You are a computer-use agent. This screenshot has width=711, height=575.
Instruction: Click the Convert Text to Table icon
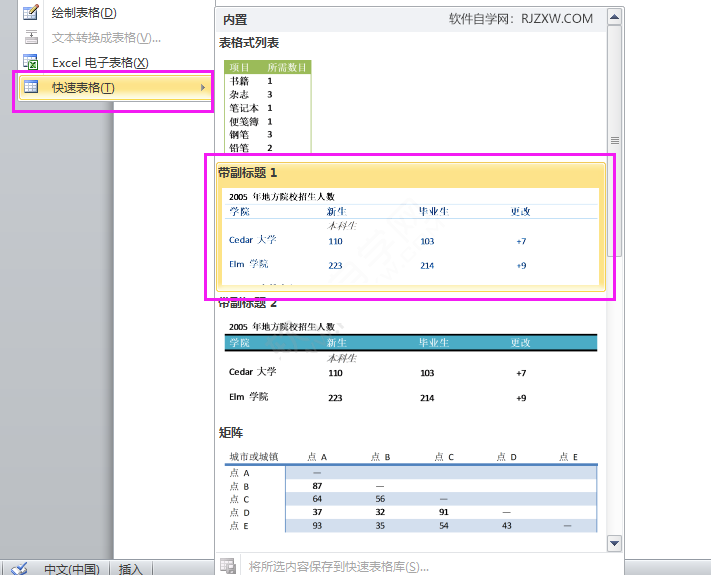pyautogui.click(x=31, y=37)
